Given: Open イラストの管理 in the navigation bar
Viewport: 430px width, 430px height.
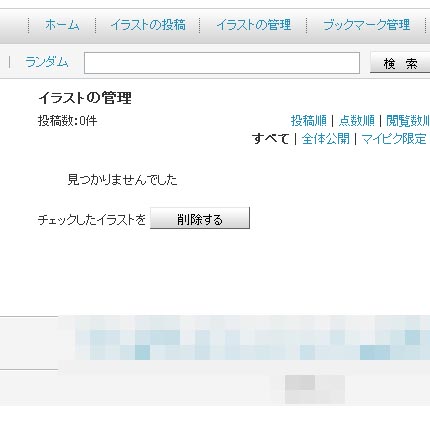Looking at the screenshot, I should pyautogui.click(x=254, y=25).
